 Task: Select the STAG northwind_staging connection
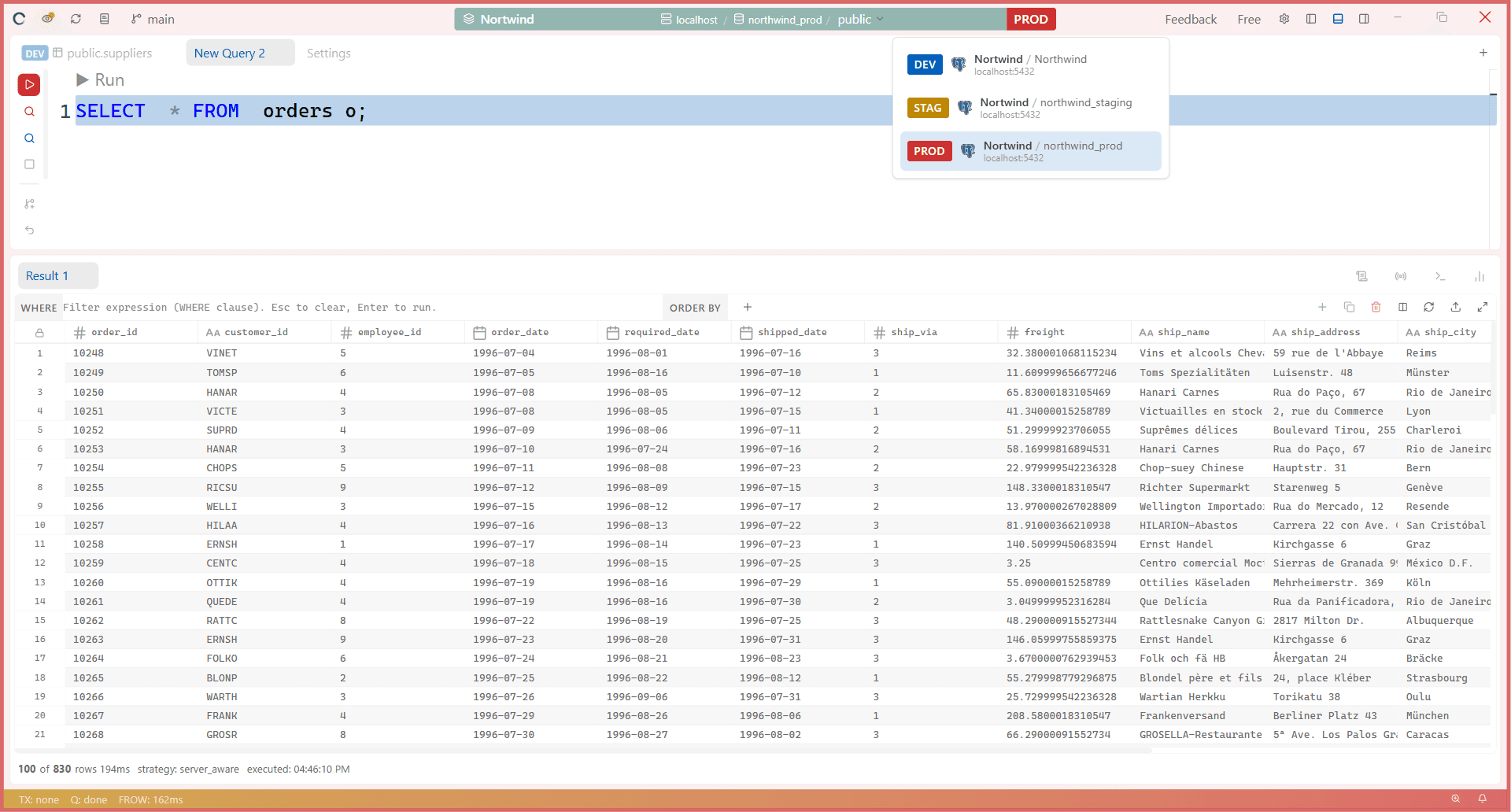click(1031, 108)
